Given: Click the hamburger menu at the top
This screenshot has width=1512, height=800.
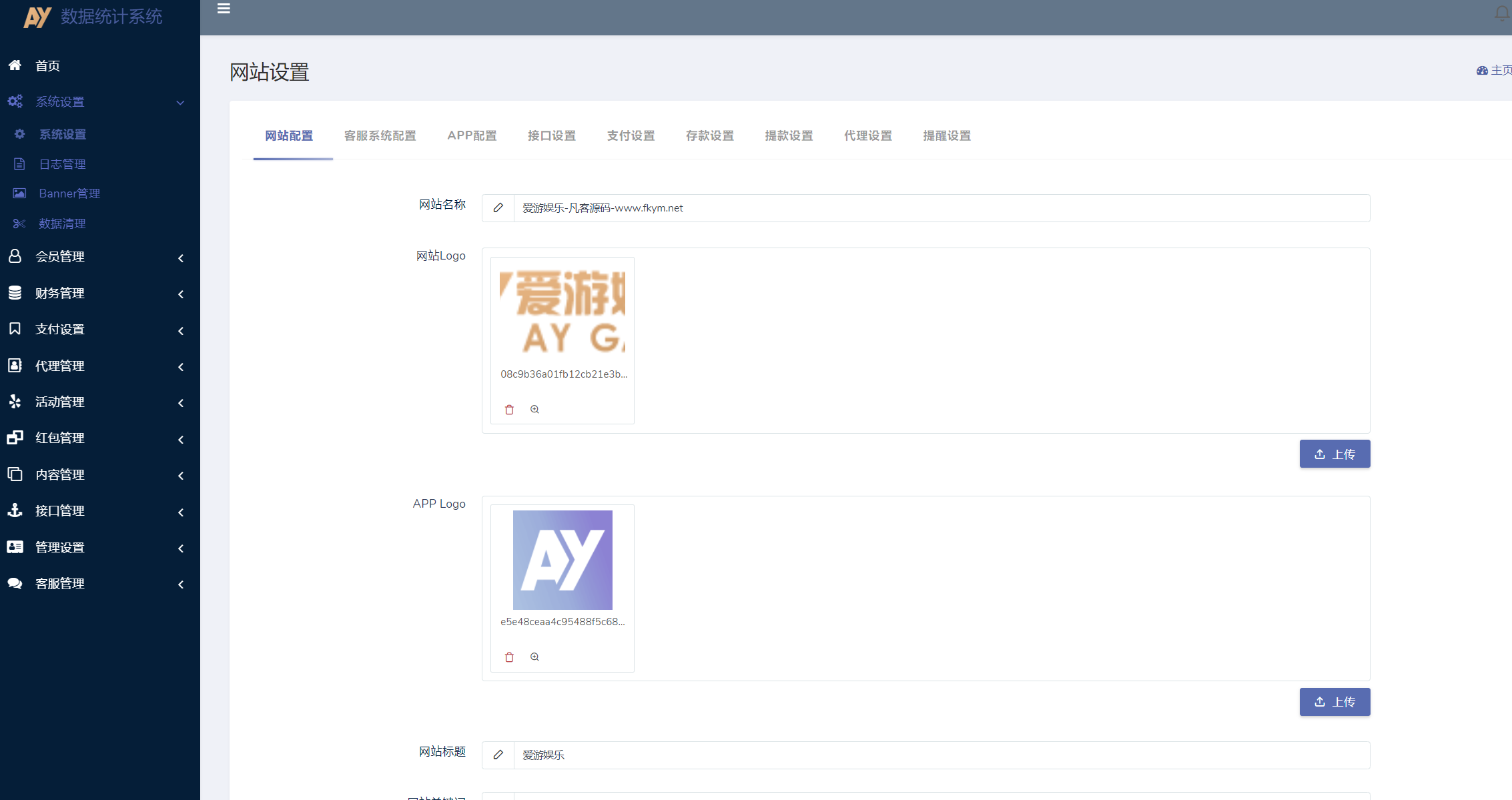Looking at the screenshot, I should 224,8.
